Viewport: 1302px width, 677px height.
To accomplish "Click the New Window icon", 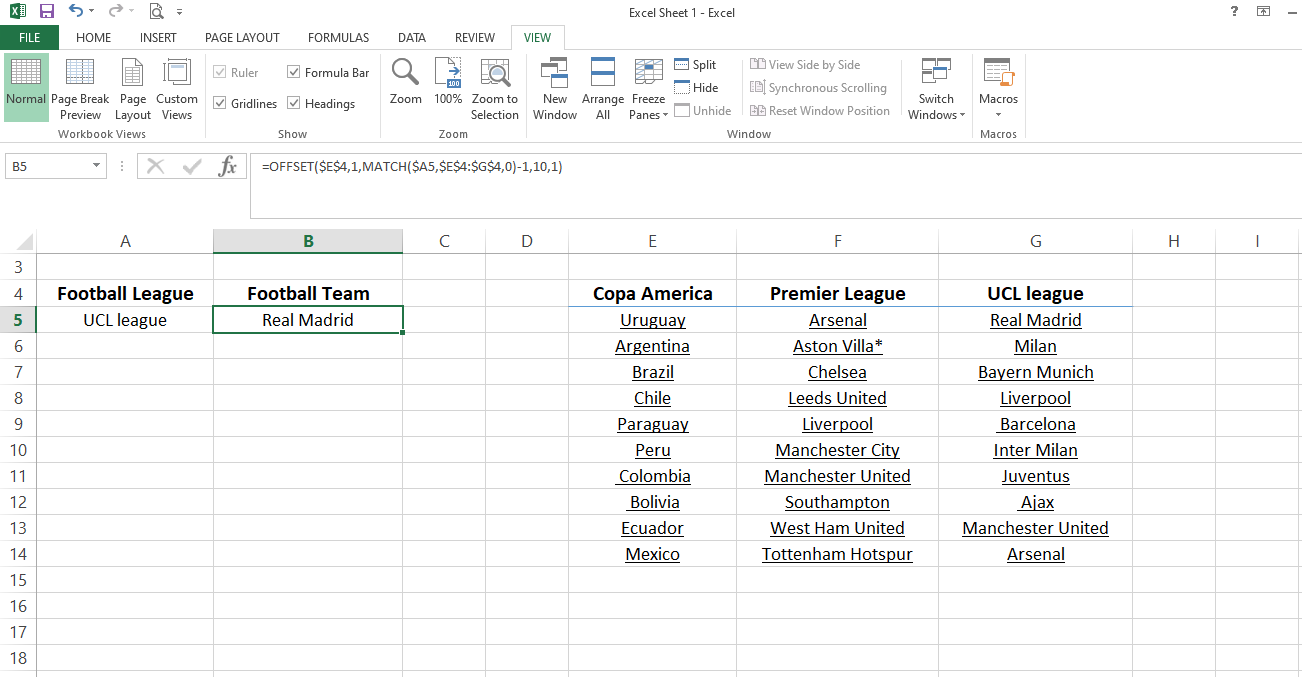I will 554,88.
